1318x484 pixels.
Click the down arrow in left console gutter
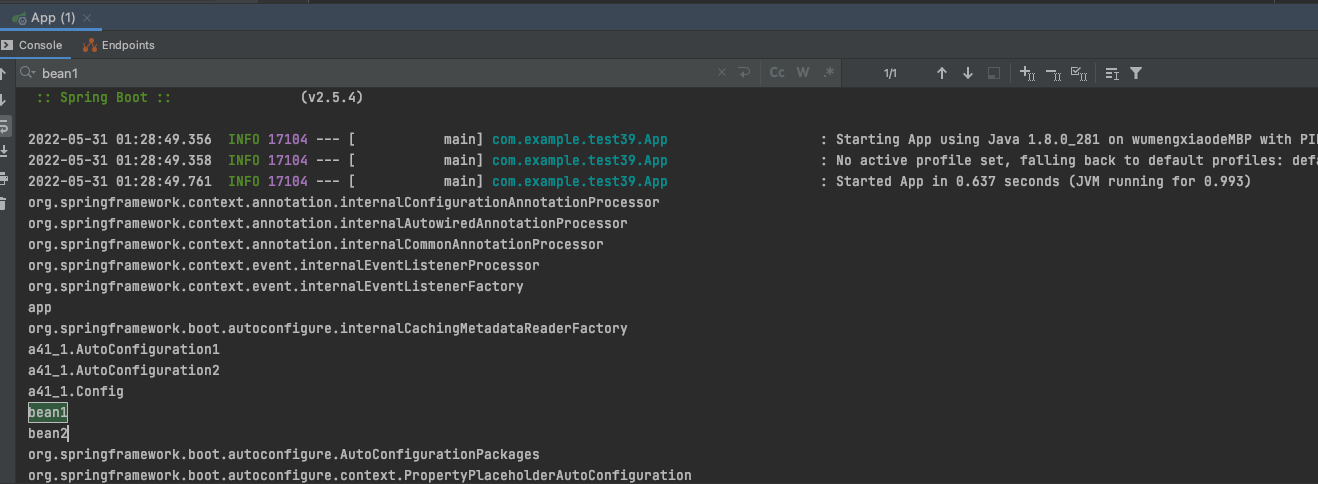(5, 99)
